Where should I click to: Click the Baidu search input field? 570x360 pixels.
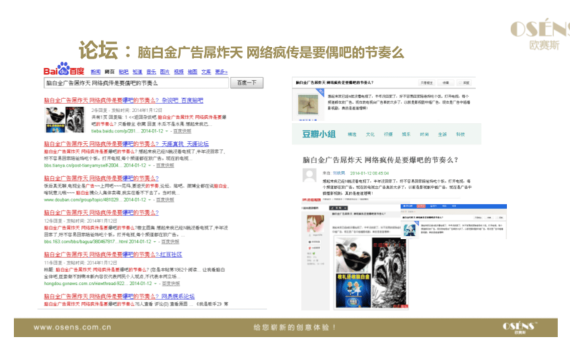[x=136, y=83]
